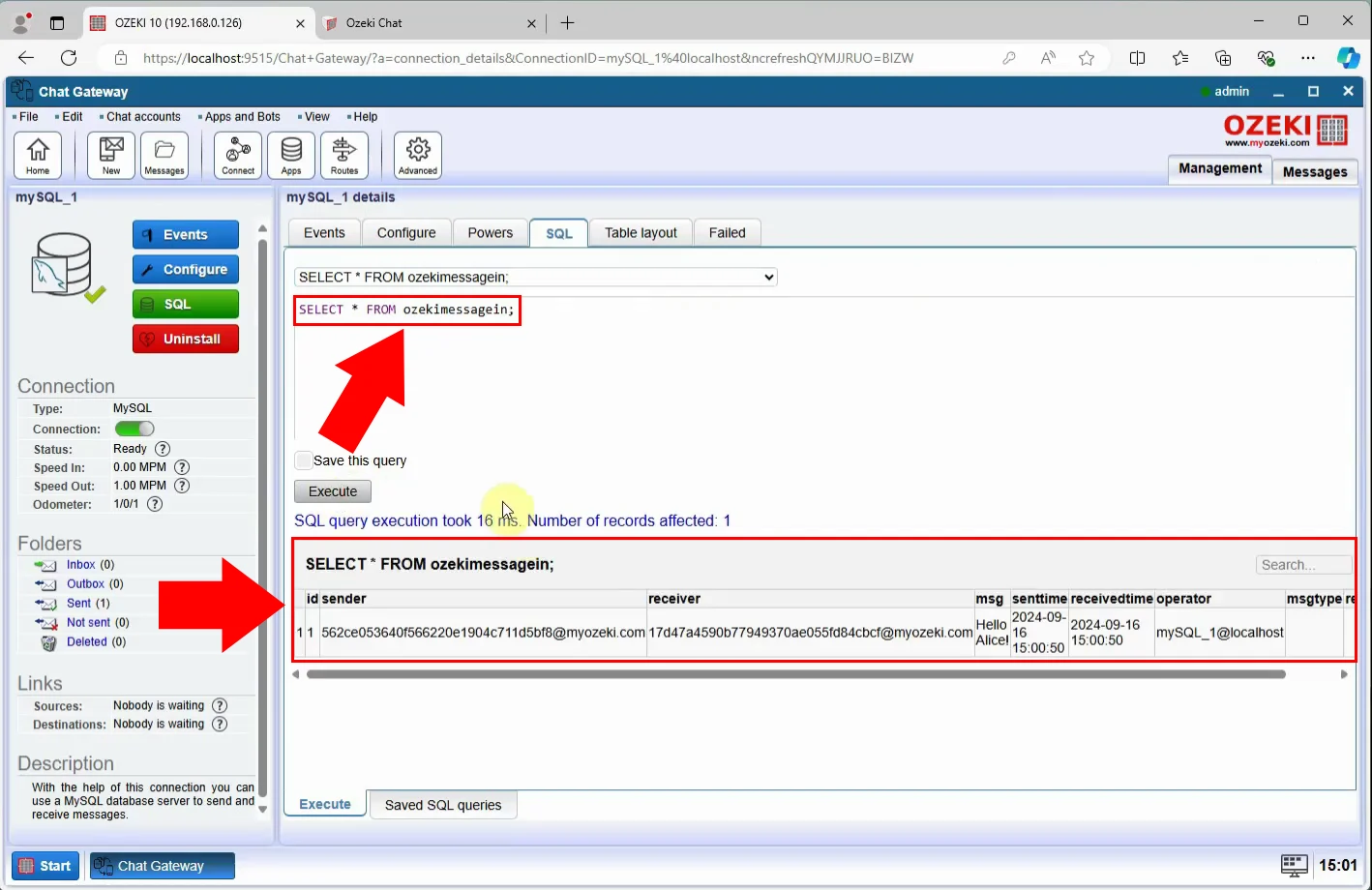Click the left panel vertical scrollbar
This screenshot has width=1372, height=890.
click(x=262, y=518)
